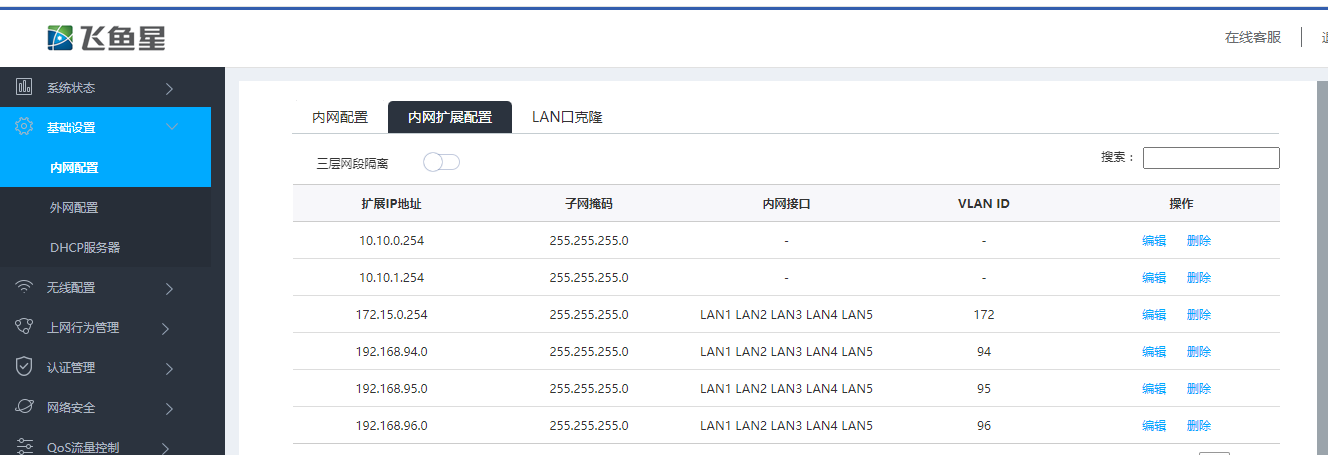Viewport: 1328px width, 455px height.
Task: Expand the 无线配置 menu chevron
Action: (x=169, y=288)
